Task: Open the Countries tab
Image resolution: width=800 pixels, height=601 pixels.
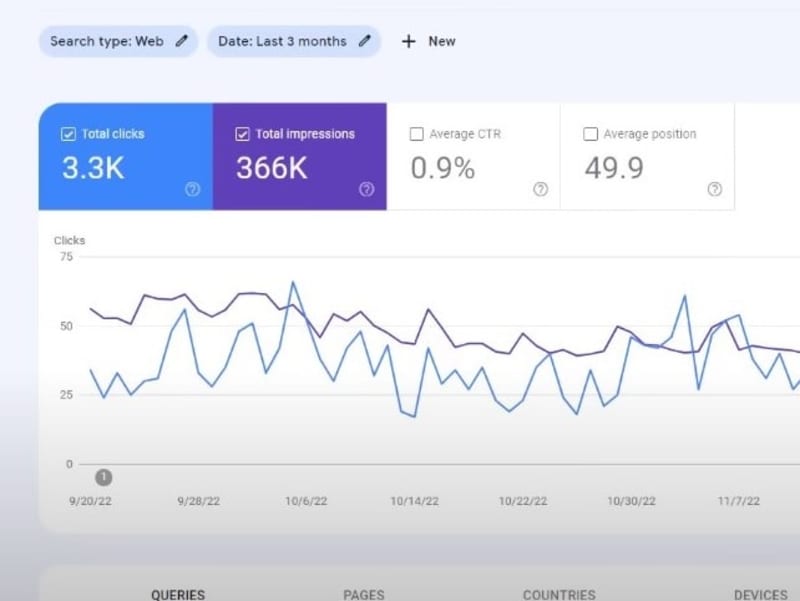Action: [x=559, y=594]
